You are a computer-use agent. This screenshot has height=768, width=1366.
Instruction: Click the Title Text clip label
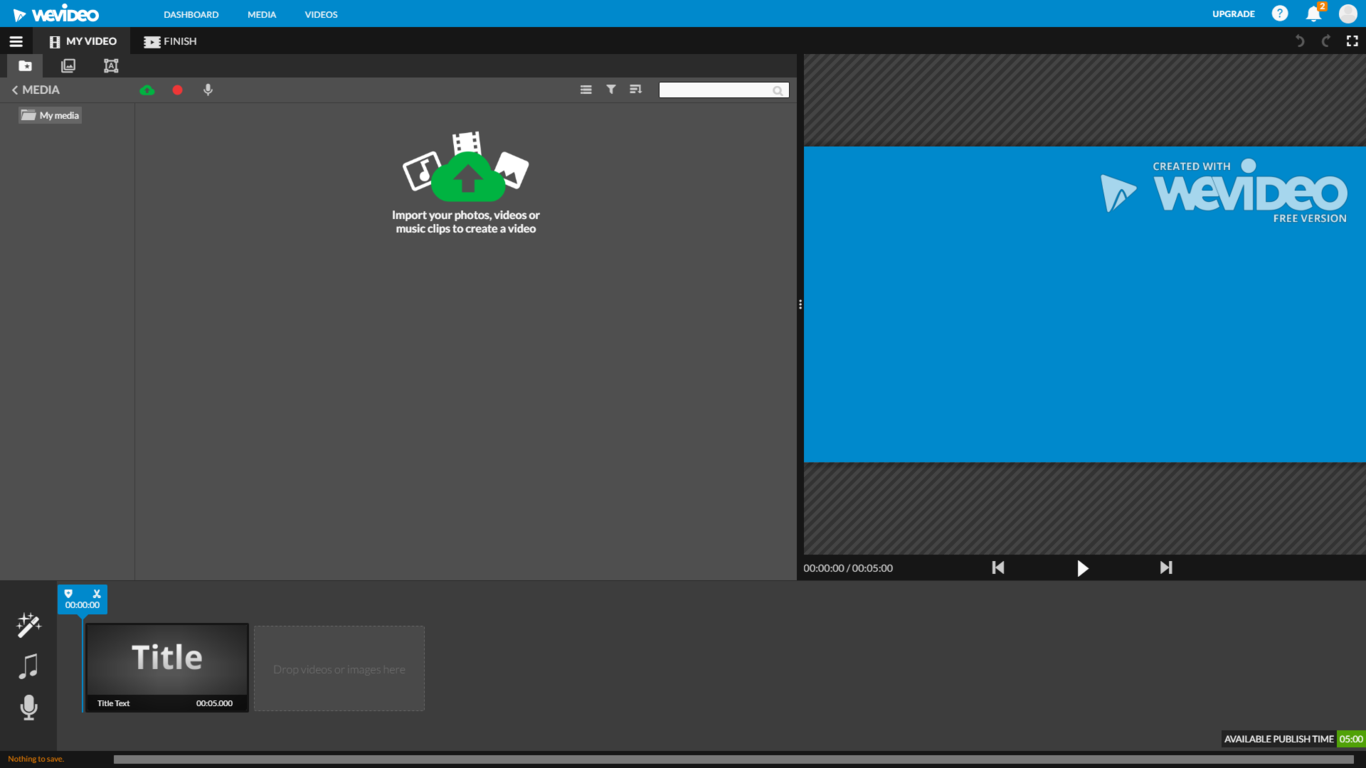113,703
